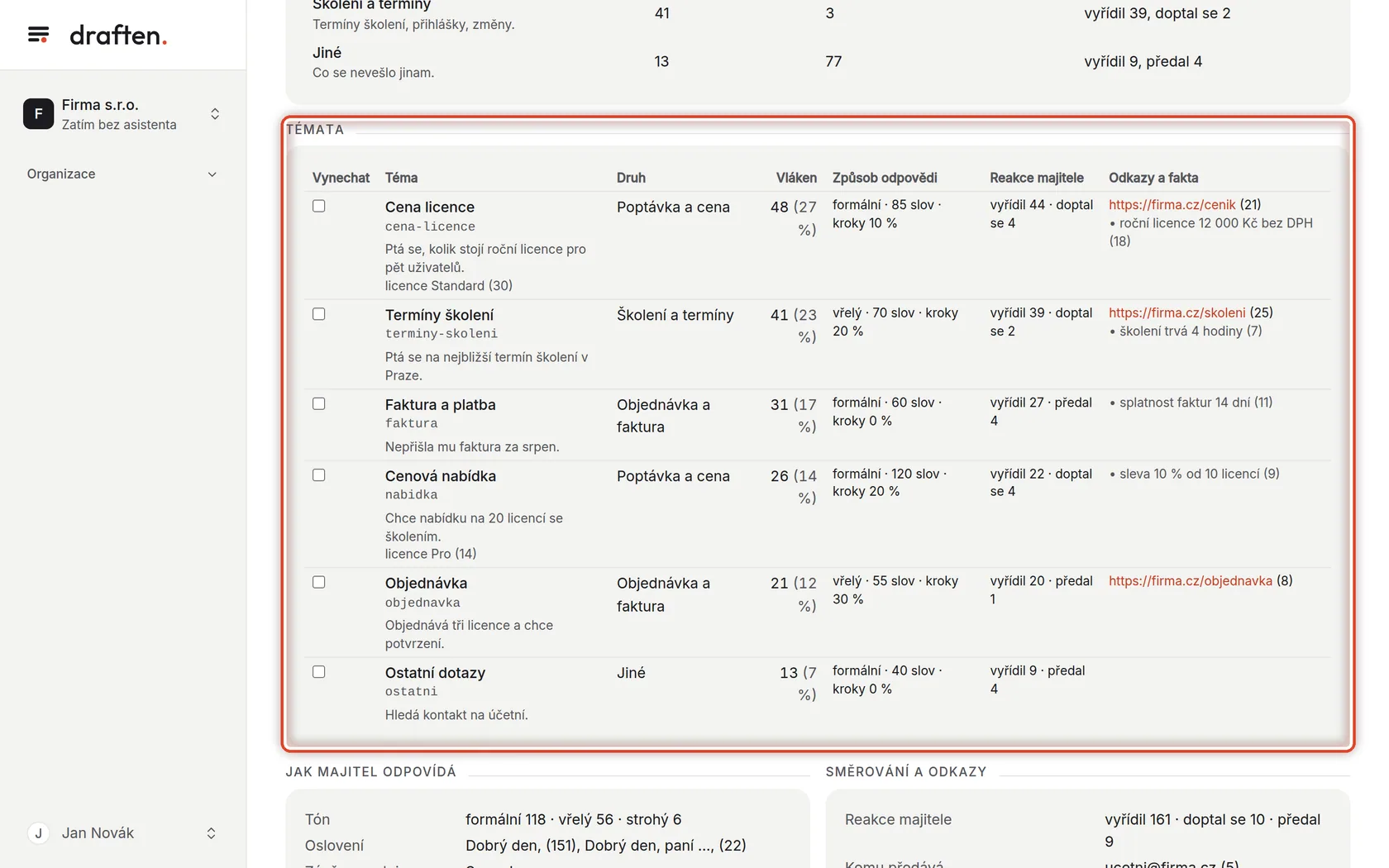Click 'Jiné' kind in Ostatní dotazy row
This screenshot has width=1389, height=868.
(x=631, y=673)
